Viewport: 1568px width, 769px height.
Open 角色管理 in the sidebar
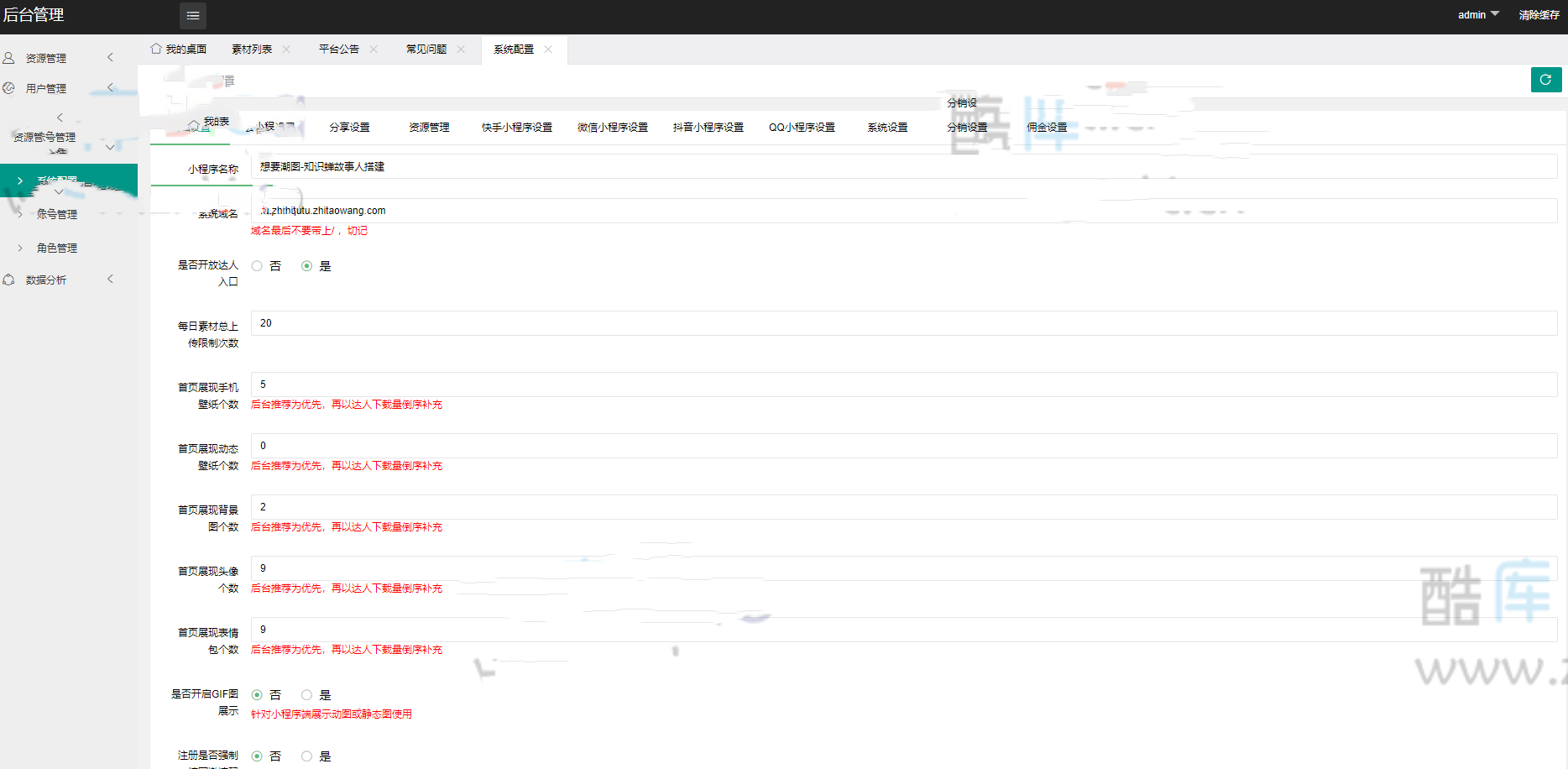[x=57, y=248]
